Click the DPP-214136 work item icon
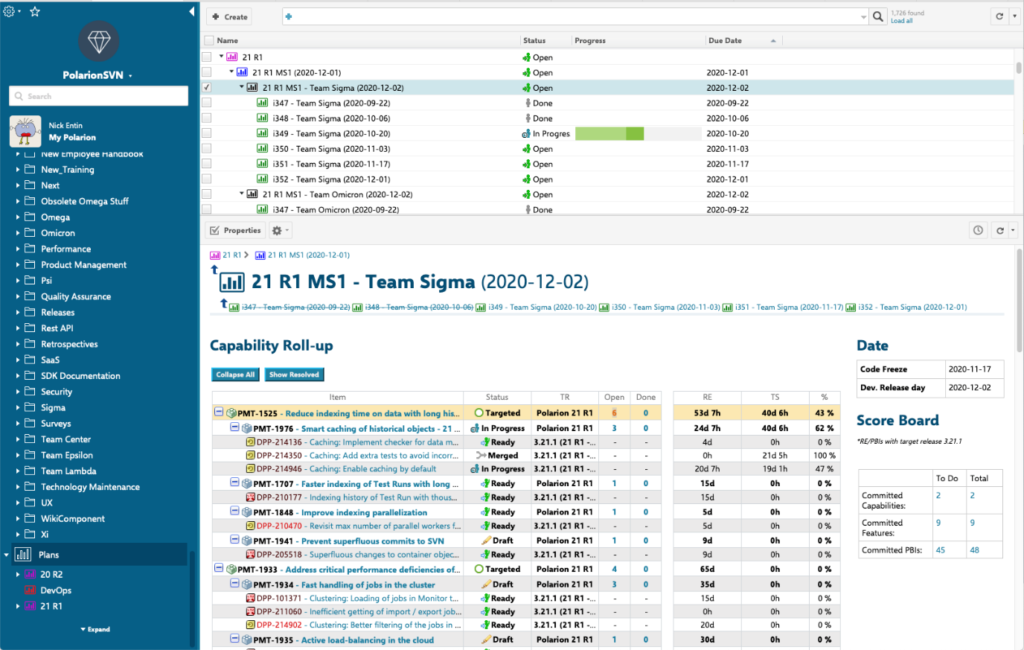 (250, 442)
